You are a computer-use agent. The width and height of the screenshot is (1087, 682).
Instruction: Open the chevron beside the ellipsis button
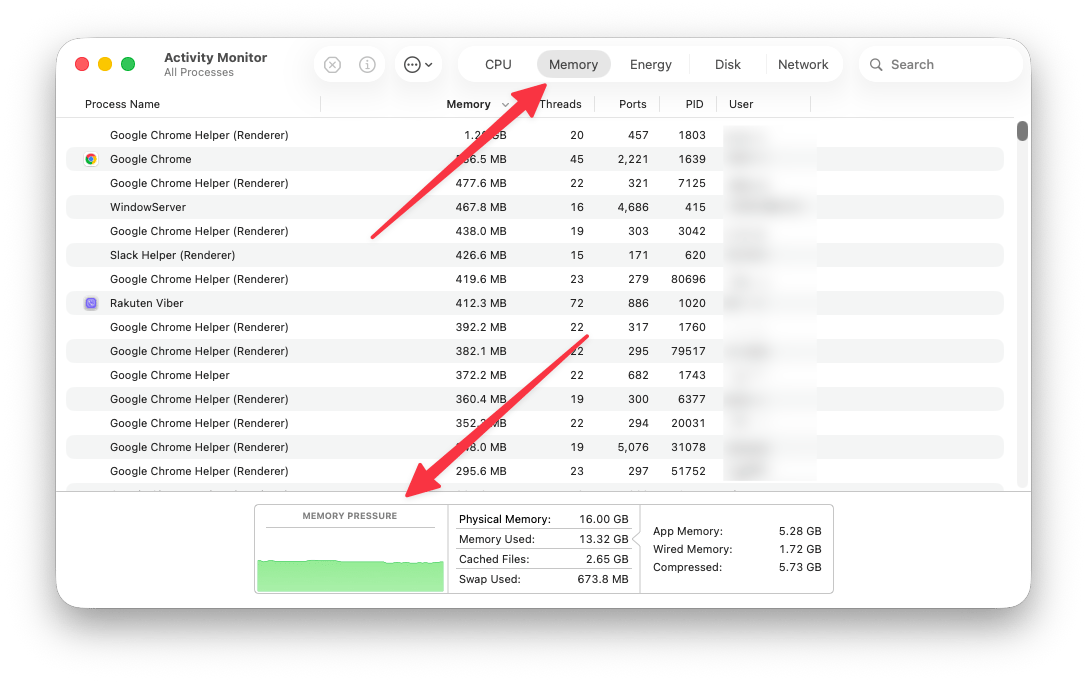coord(429,64)
